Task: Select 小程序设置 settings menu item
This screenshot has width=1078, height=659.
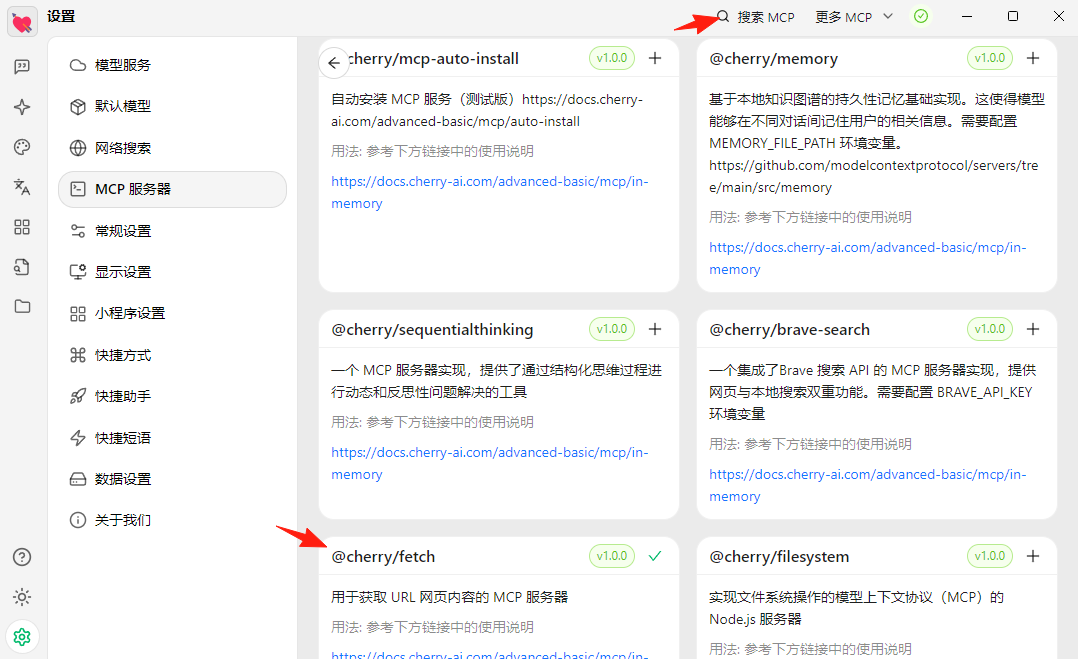Action: pyautogui.click(x=173, y=313)
